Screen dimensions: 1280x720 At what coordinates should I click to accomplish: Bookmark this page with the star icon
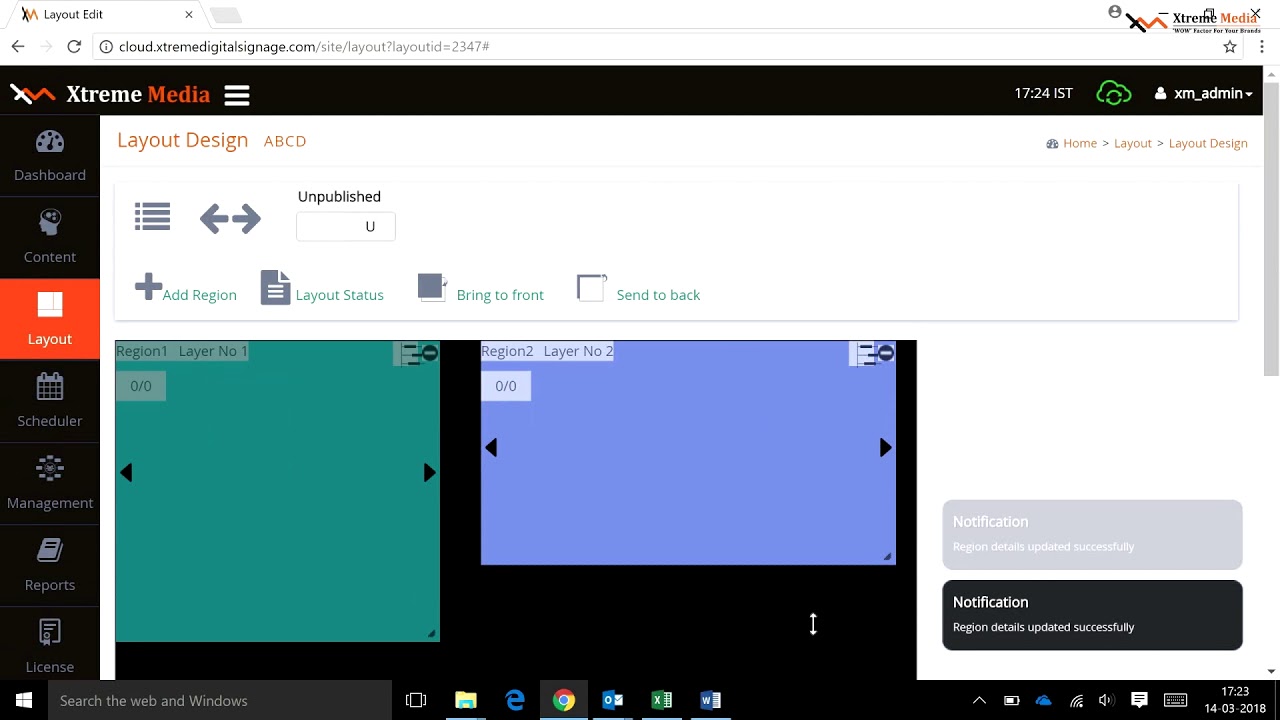coord(1230,47)
